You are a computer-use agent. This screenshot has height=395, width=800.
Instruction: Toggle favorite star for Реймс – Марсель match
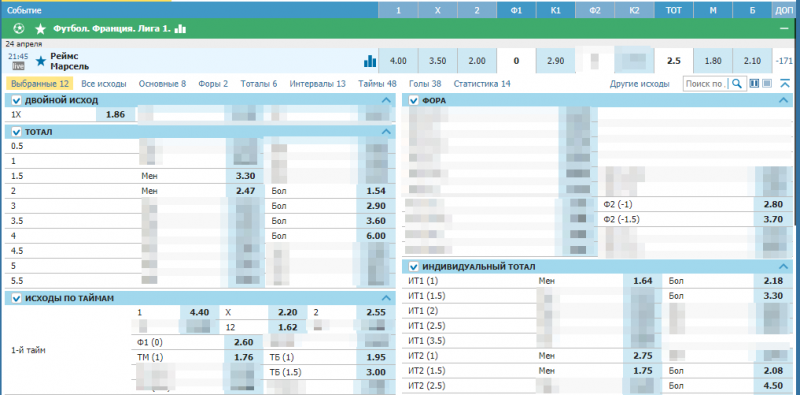[x=41, y=62]
